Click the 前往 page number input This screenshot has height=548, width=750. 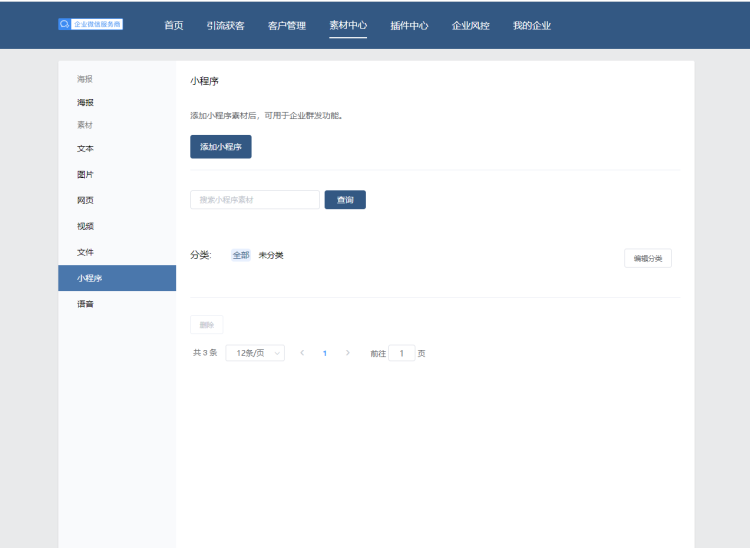(x=401, y=353)
